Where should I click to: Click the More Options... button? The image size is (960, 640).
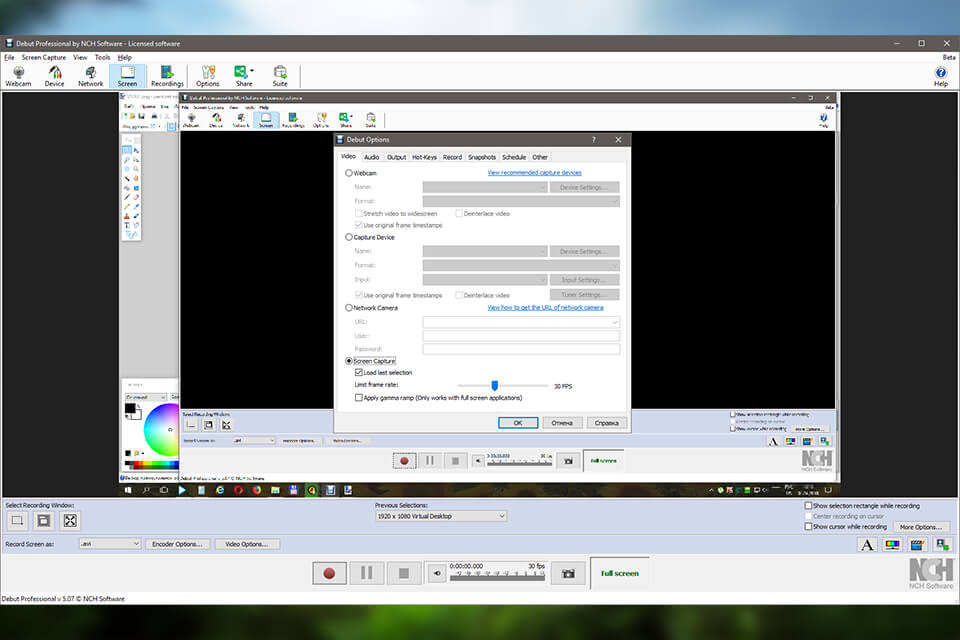pos(921,527)
